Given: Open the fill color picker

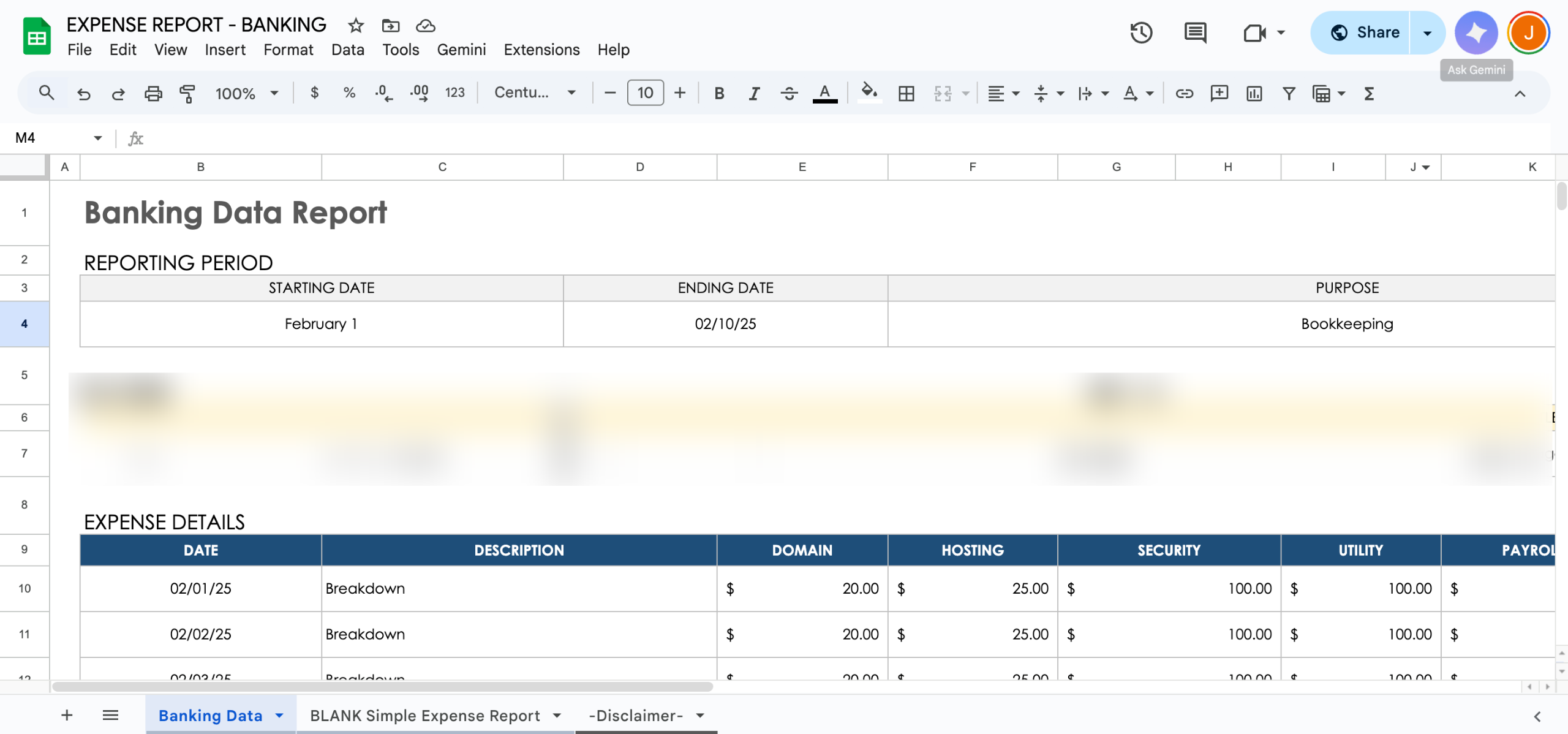Looking at the screenshot, I should pos(869,93).
